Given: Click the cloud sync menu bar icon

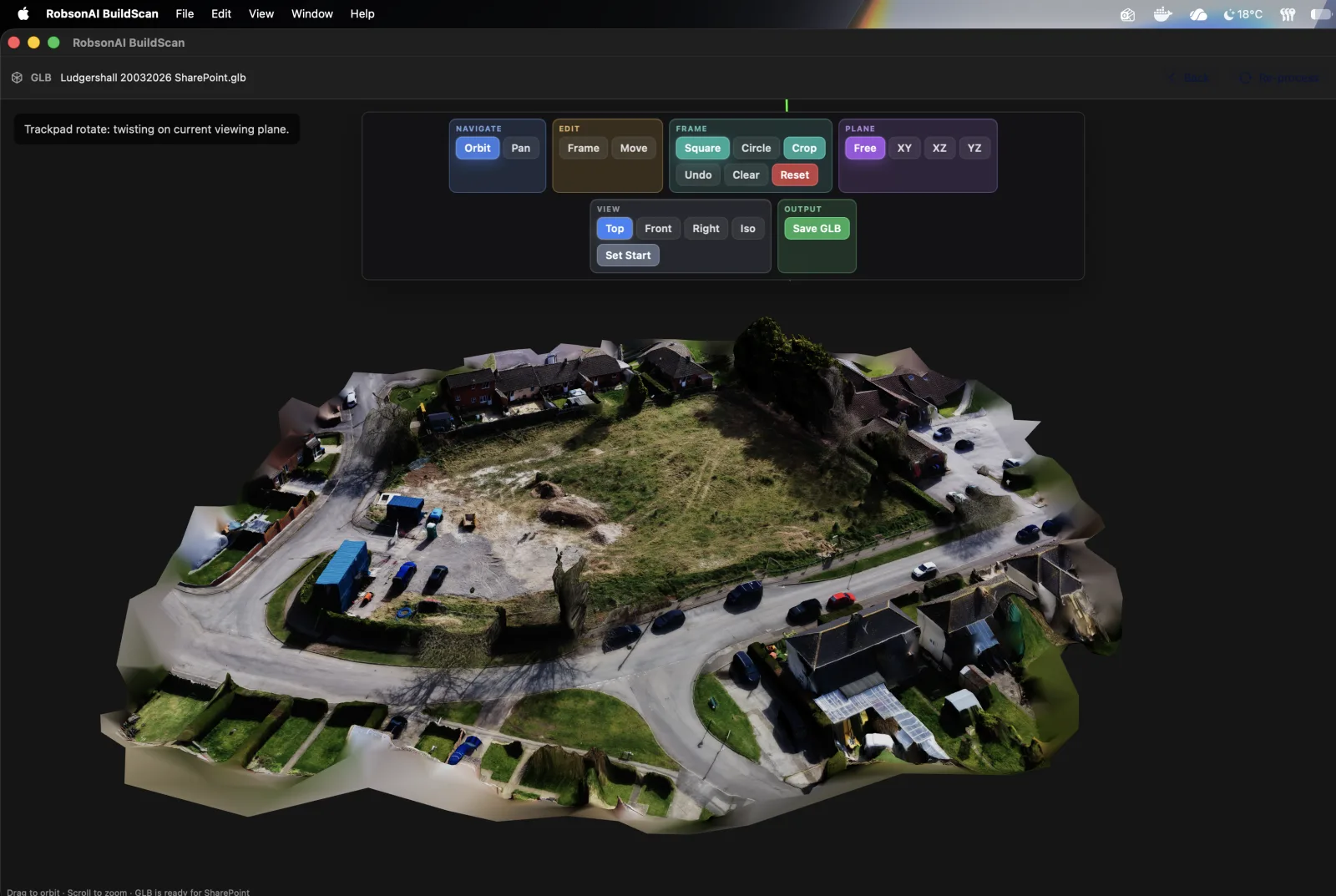Looking at the screenshot, I should (x=1198, y=14).
